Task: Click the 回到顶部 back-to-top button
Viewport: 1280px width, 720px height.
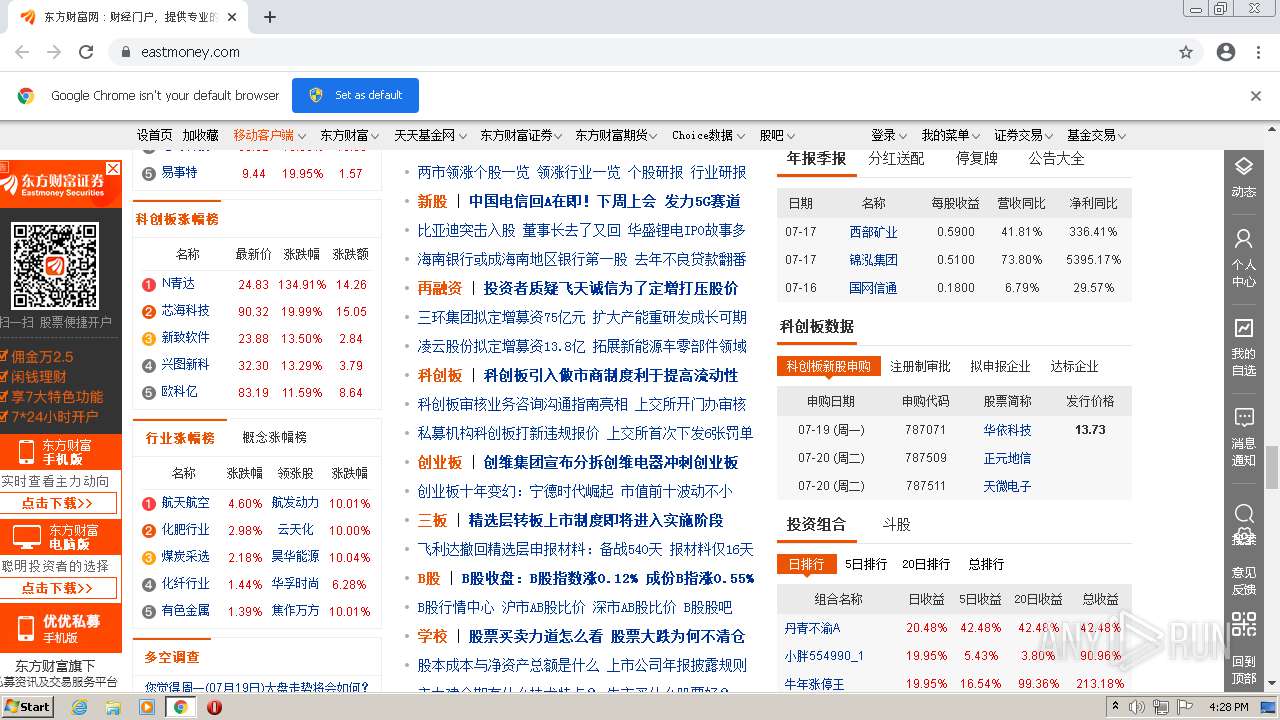Action: (x=1243, y=669)
